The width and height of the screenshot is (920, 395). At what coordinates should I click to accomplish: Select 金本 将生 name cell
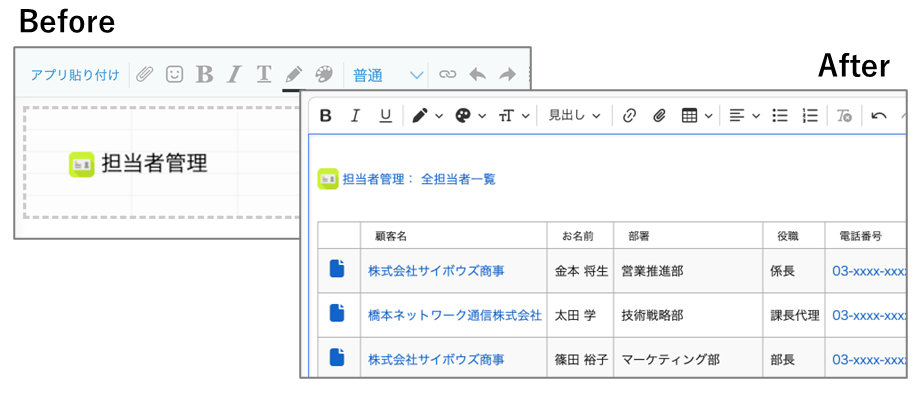pyautogui.click(x=581, y=271)
